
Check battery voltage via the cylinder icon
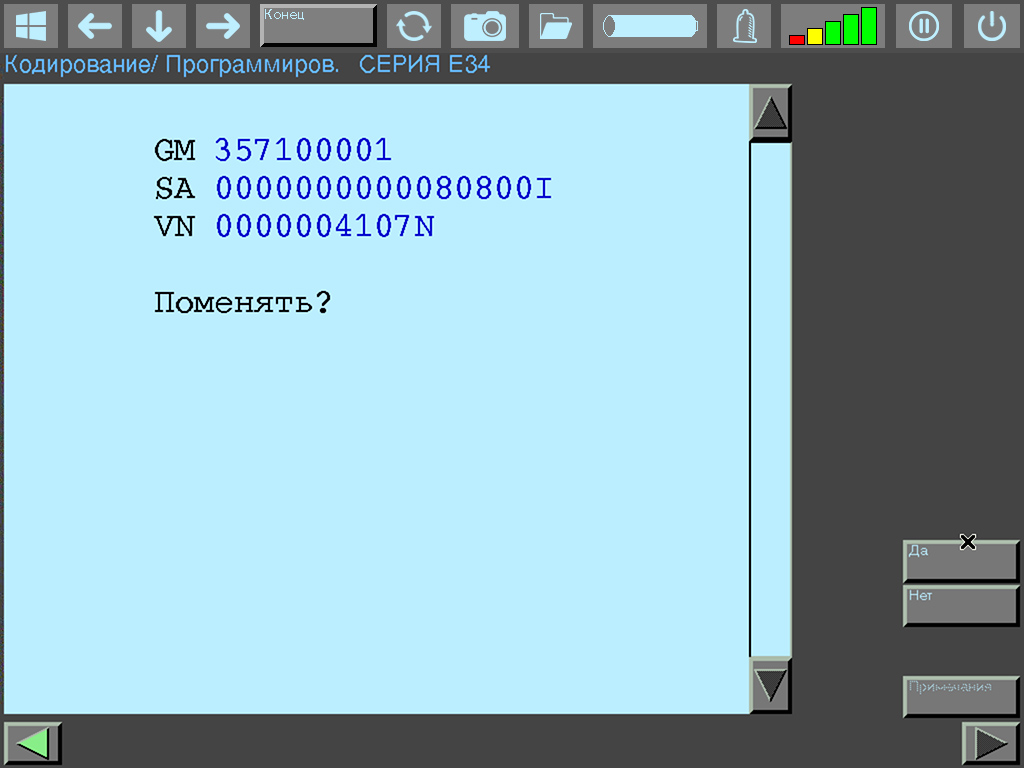pos(649,26)
